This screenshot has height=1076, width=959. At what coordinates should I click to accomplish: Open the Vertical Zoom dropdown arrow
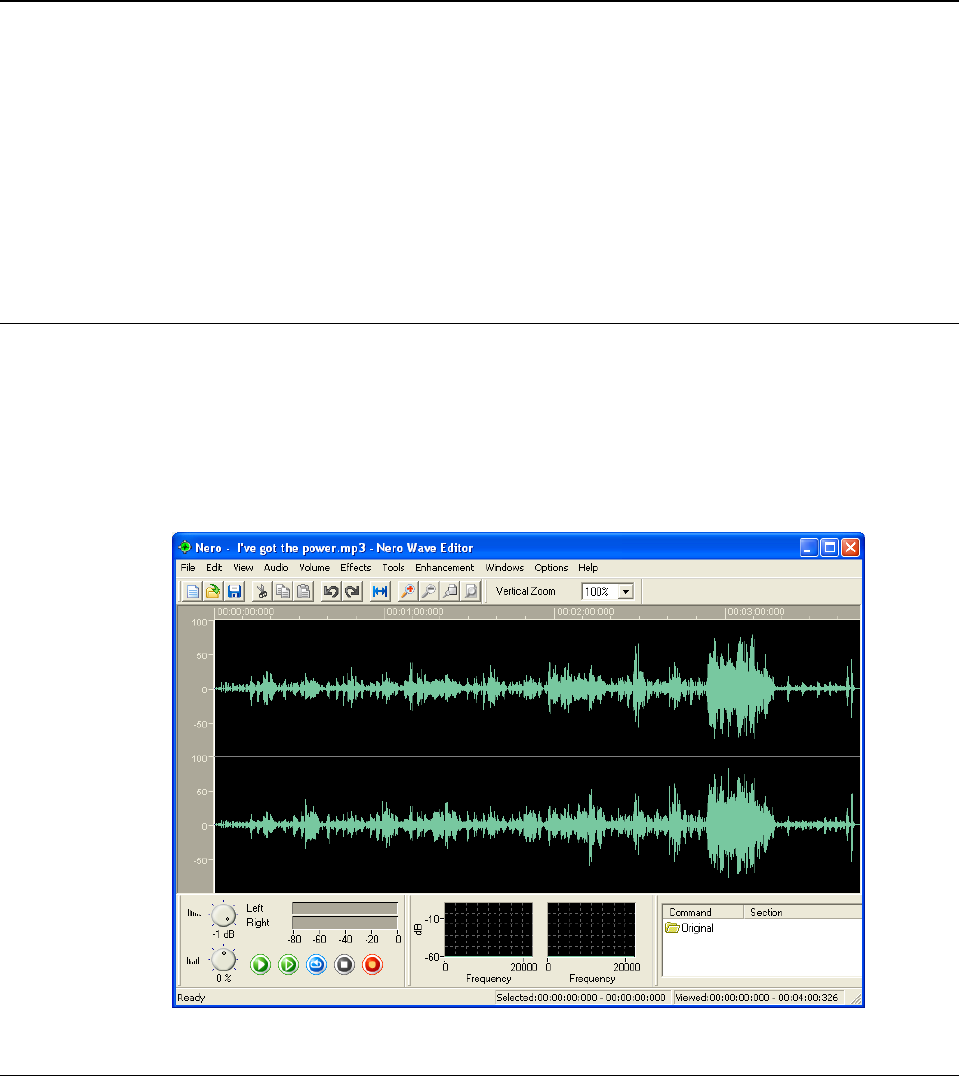(x=626, y=592)
